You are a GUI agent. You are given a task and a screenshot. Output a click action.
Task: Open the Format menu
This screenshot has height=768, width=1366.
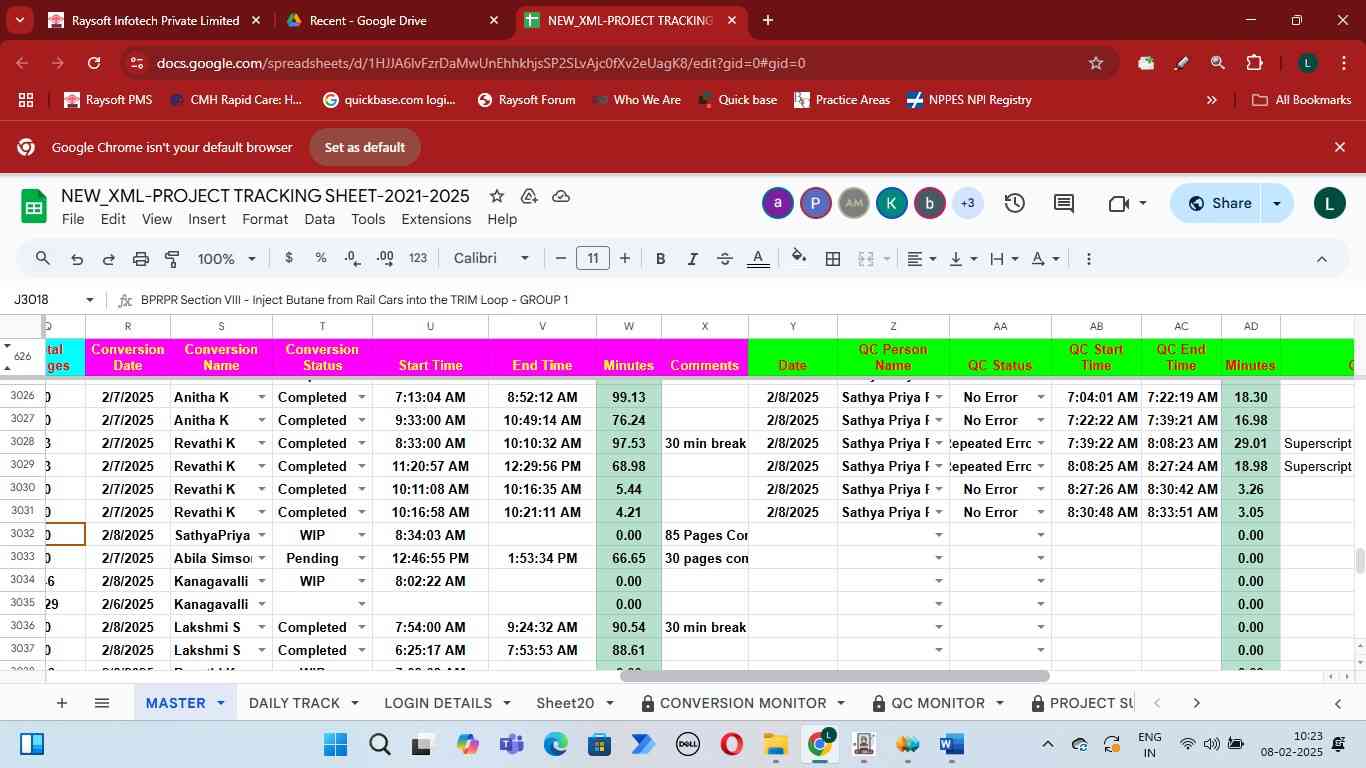coord(265,219)
